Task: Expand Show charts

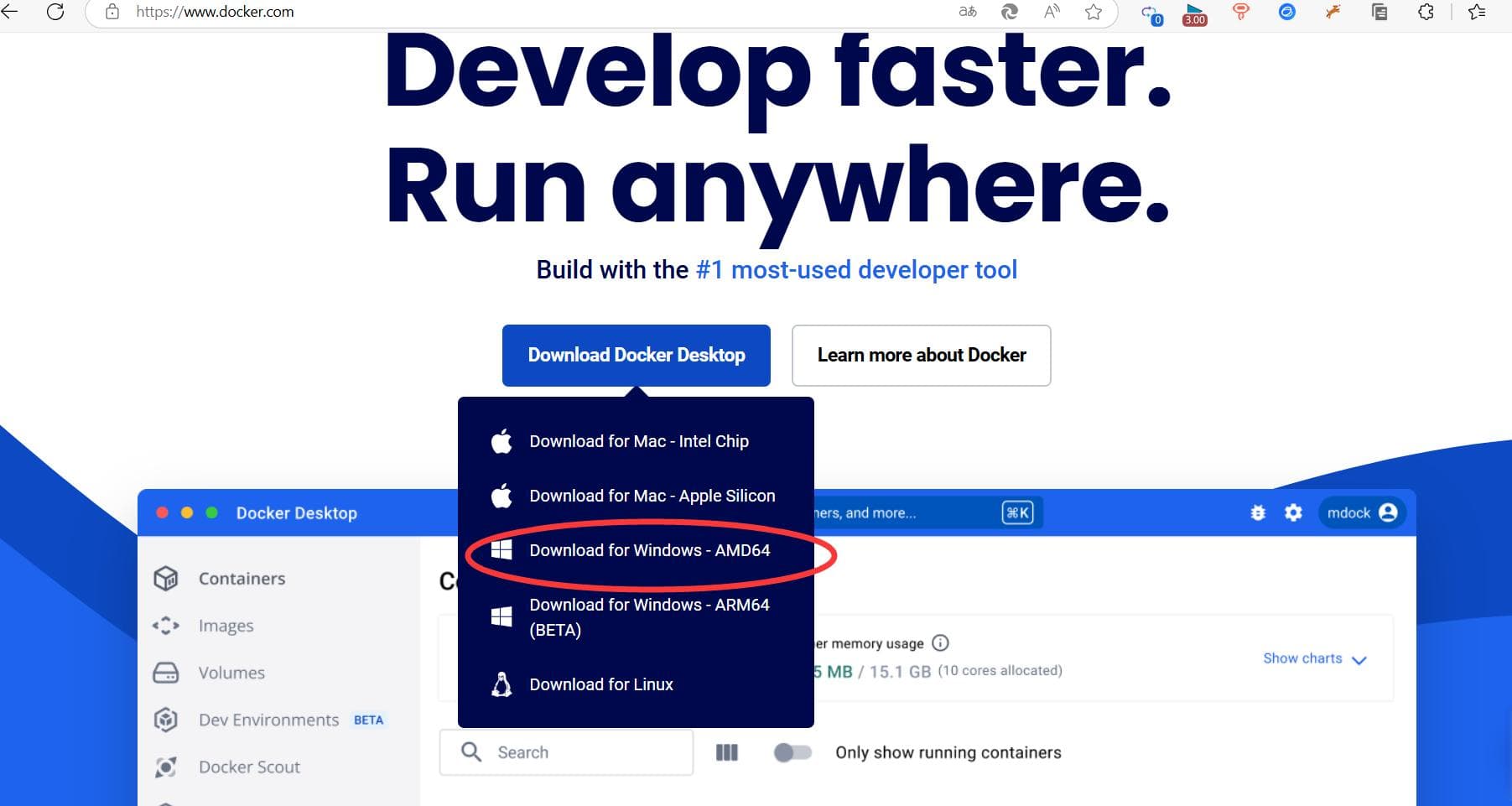Action: click(x=1315, y=659)
